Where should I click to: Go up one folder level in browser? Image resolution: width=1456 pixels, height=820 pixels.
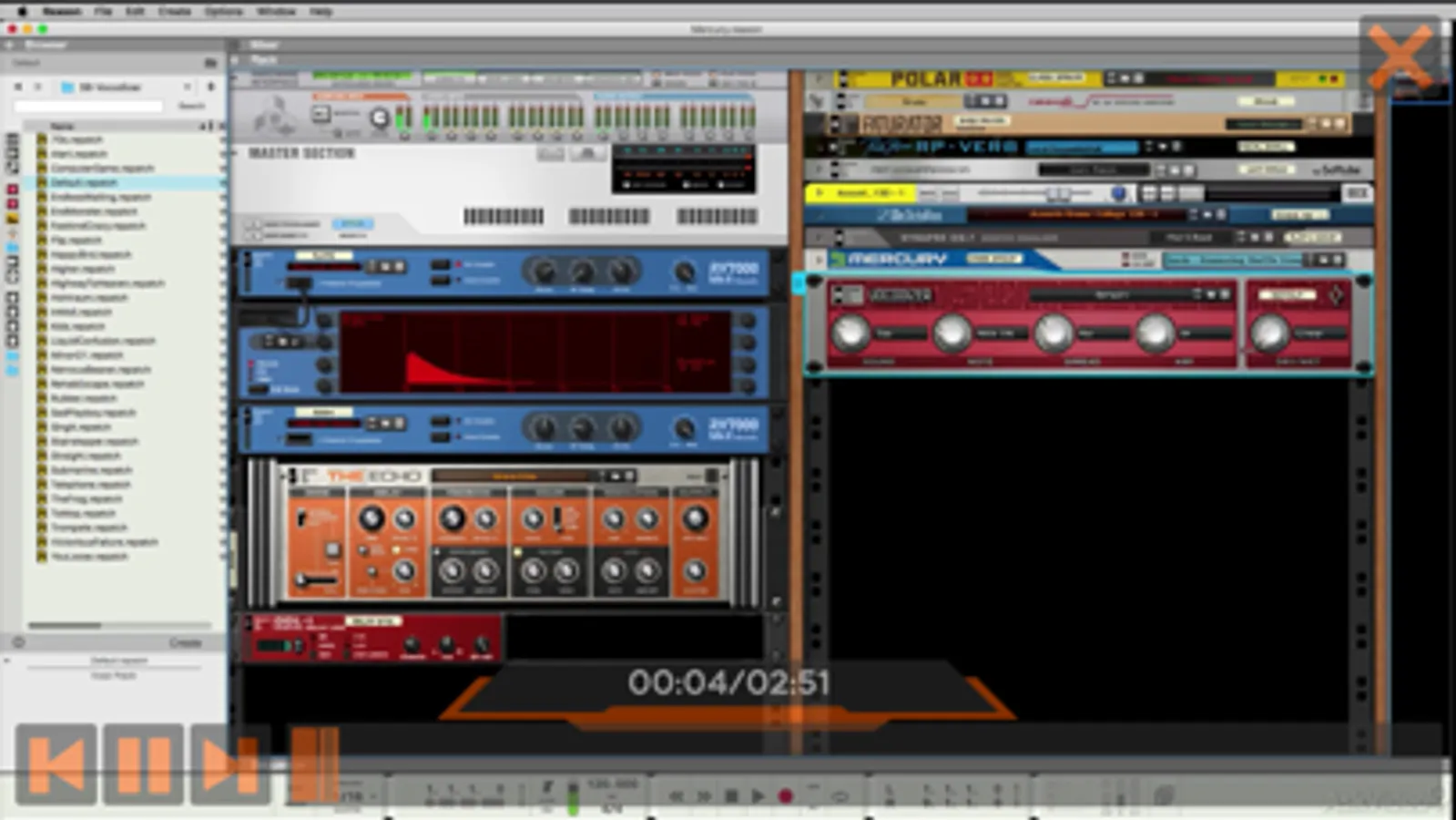(x=210, y=87)
